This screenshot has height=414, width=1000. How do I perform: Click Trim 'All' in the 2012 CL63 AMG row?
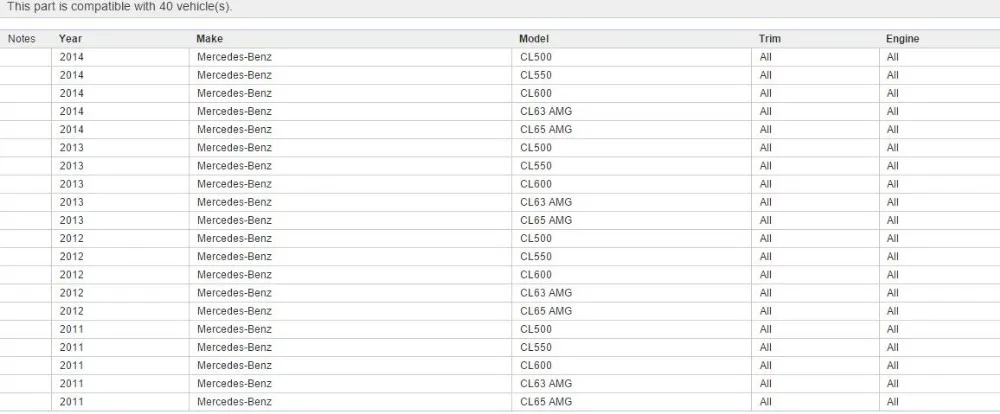(x=765, y=293)
